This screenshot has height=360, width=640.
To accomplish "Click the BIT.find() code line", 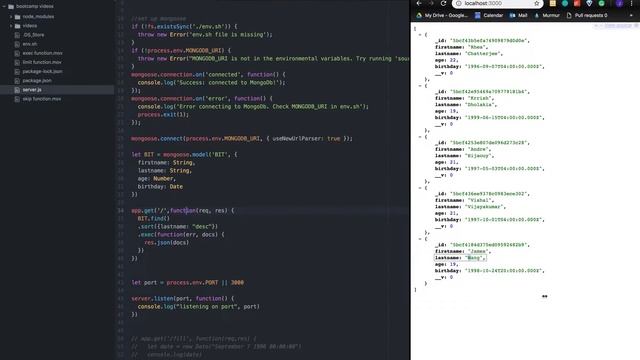I will click(153, 218).
